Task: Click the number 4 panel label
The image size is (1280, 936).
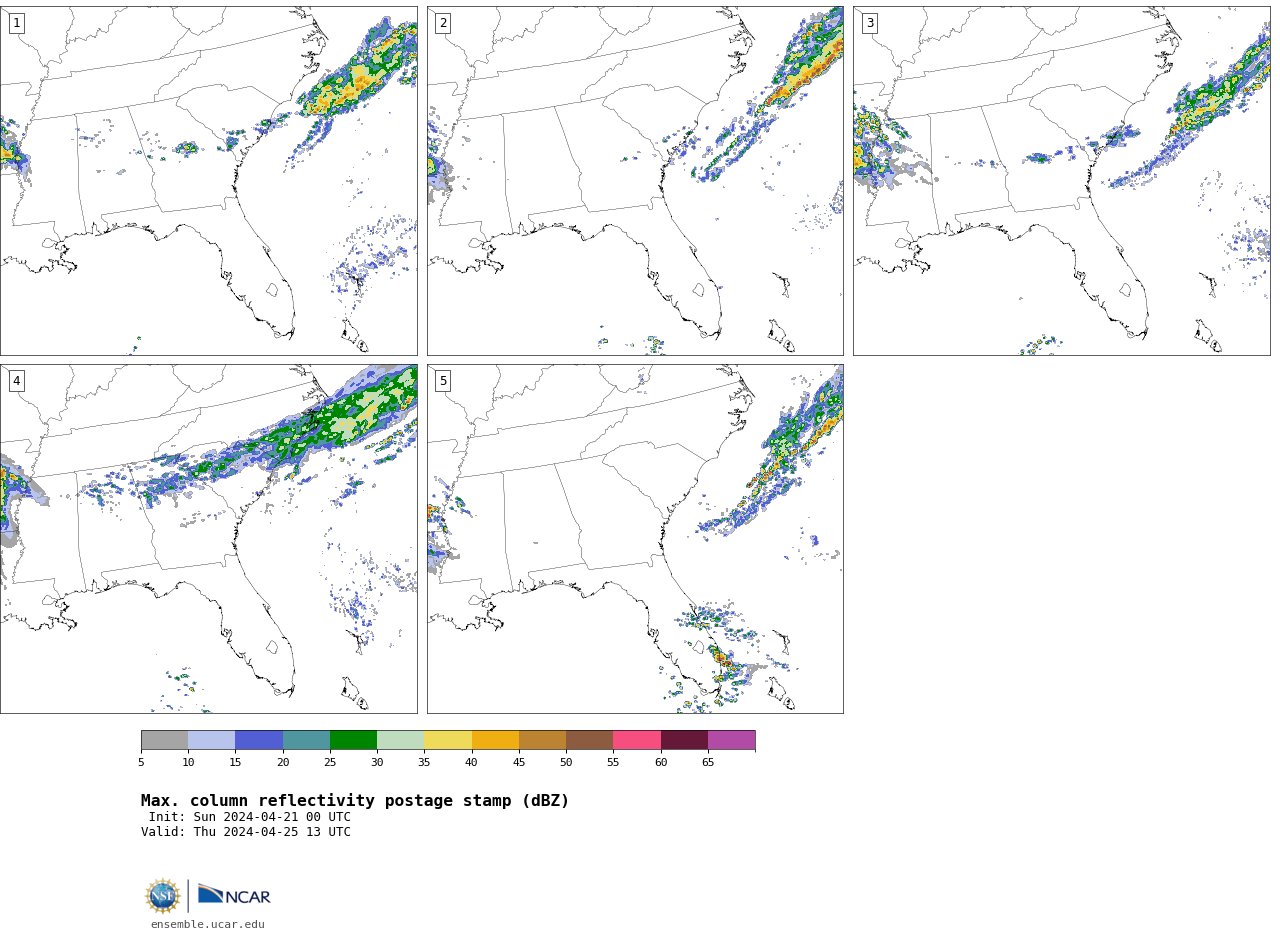Action: [x=16, y=381]
